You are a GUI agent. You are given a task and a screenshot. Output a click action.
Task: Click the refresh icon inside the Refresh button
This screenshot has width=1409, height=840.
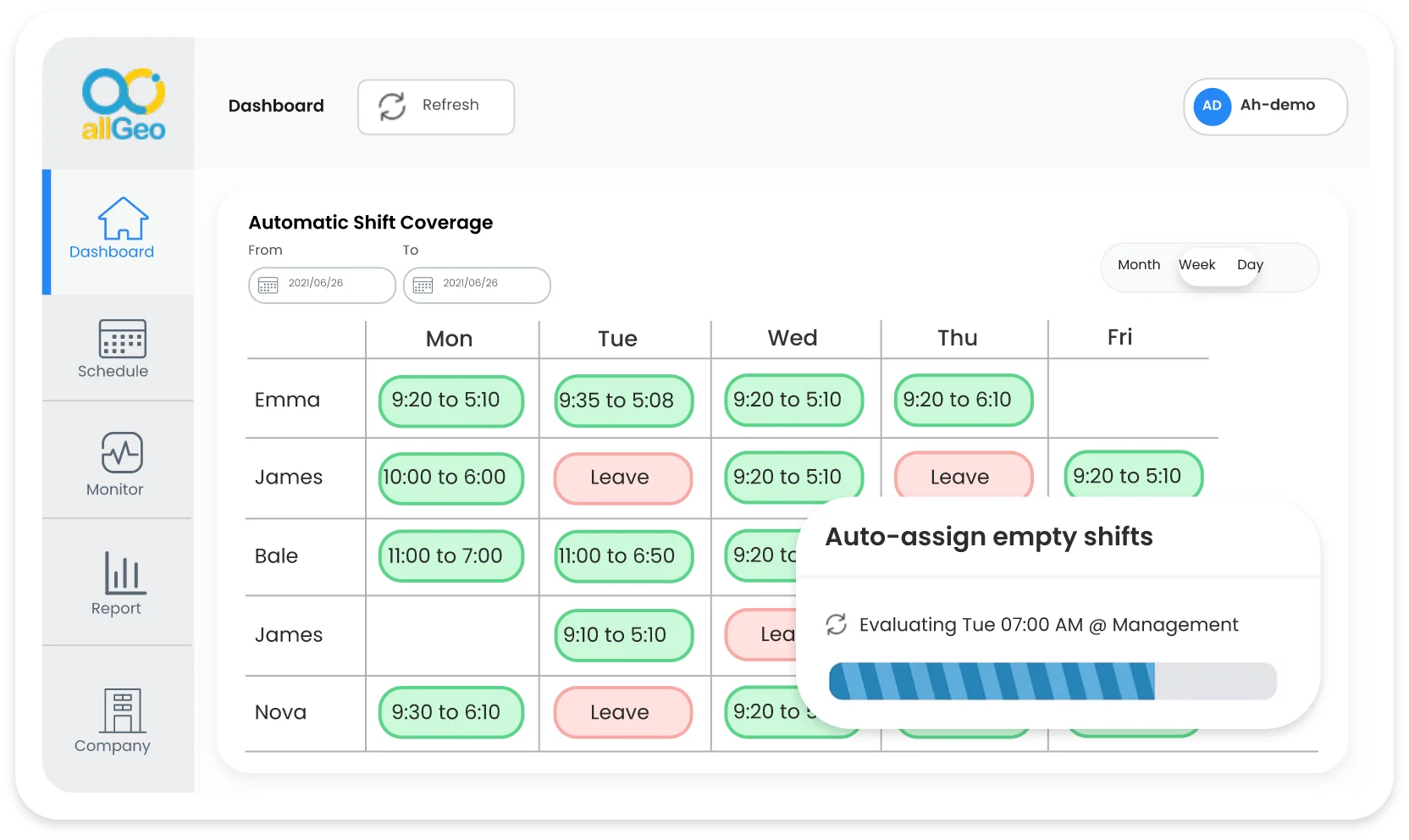(x=392, y=107)
